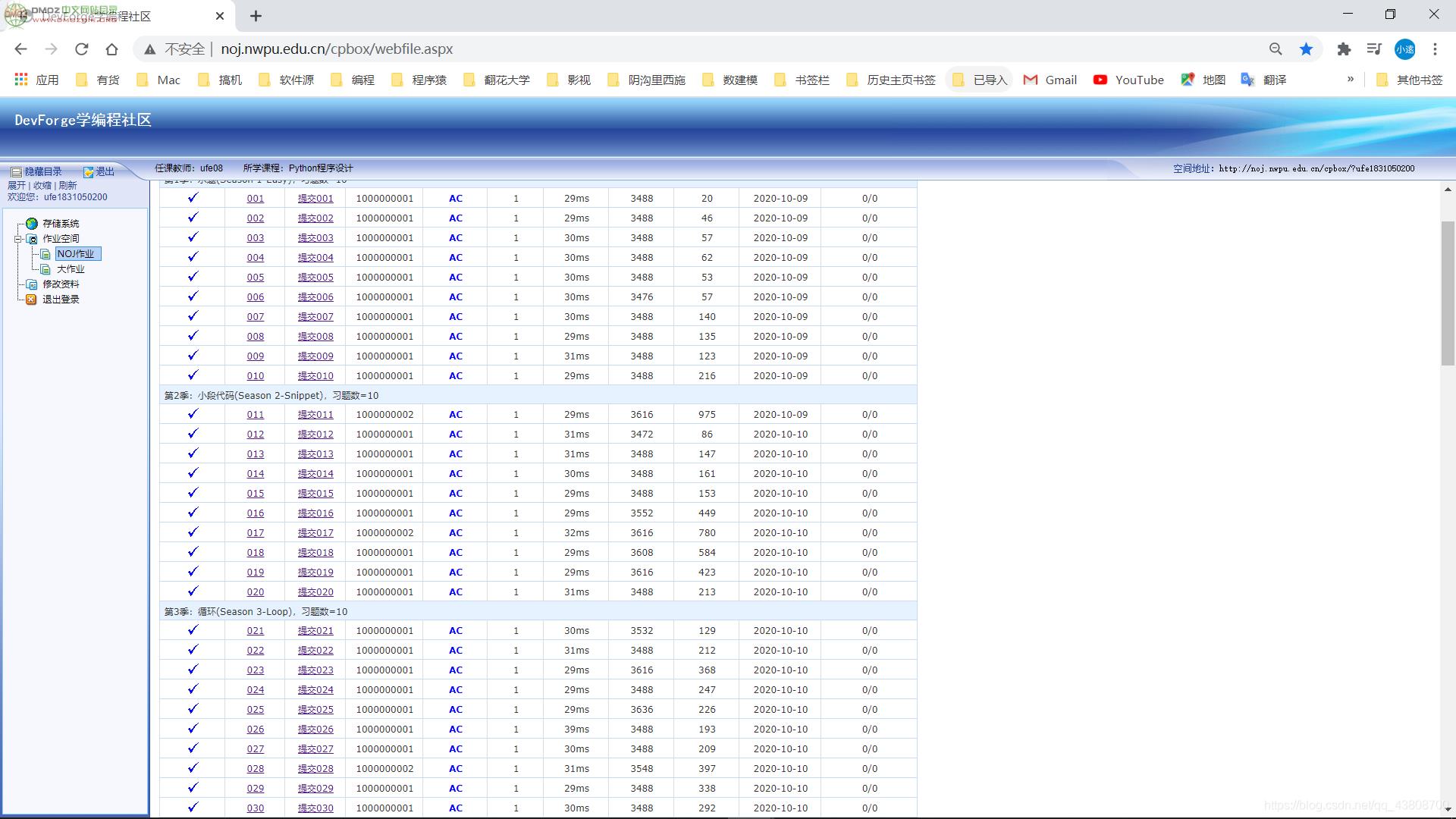
Task: Click the 提交011 submit link
Action: click(x=315, y=415)
